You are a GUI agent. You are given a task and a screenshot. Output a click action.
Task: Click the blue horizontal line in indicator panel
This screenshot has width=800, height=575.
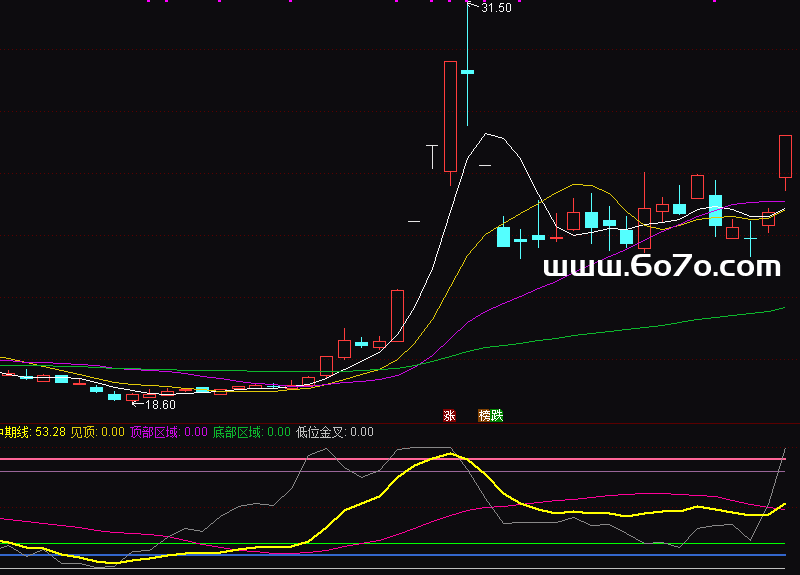pos(400,554)
